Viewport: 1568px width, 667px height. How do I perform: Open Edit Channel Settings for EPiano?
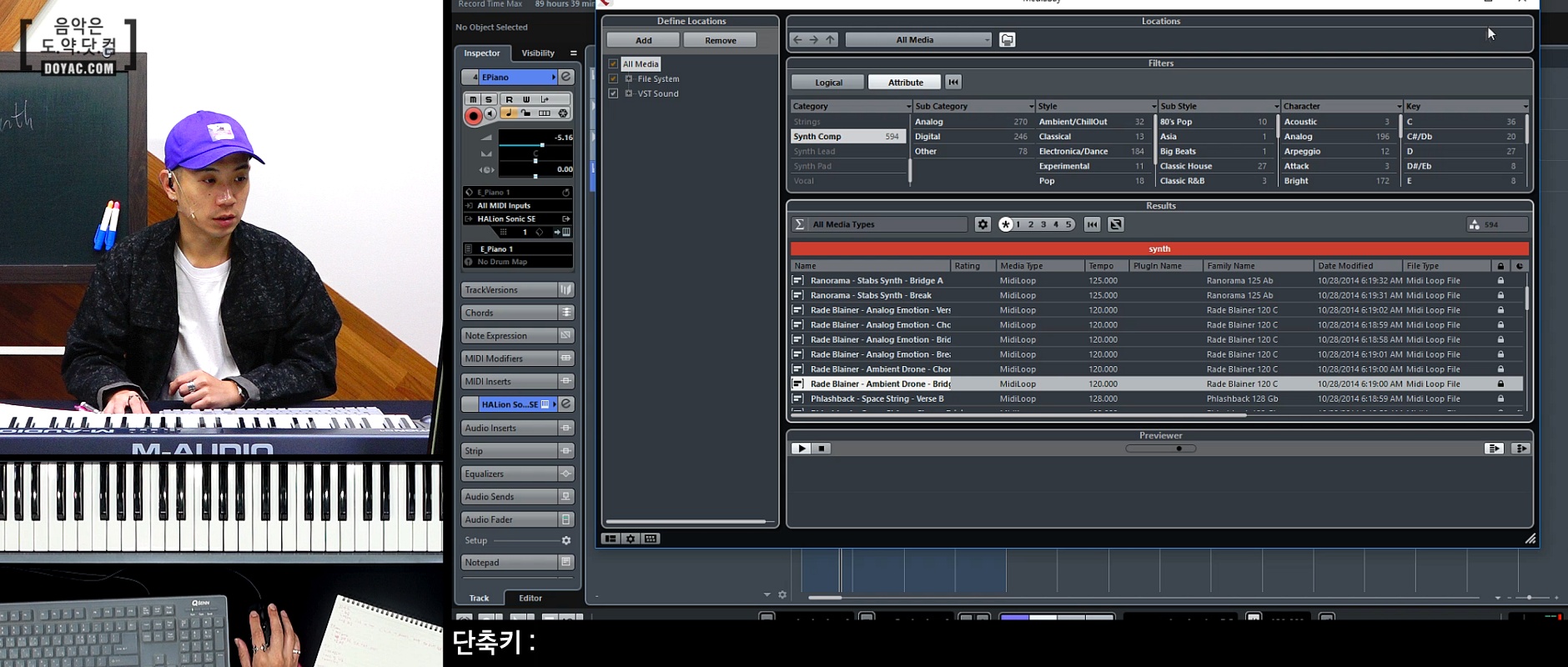565,77
